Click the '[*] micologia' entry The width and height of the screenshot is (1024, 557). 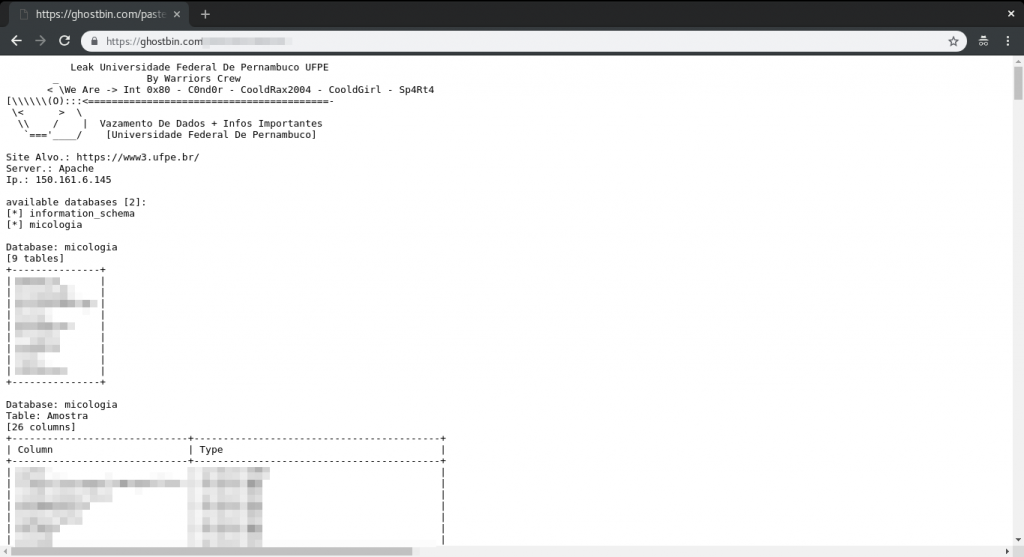coord(44,225)
